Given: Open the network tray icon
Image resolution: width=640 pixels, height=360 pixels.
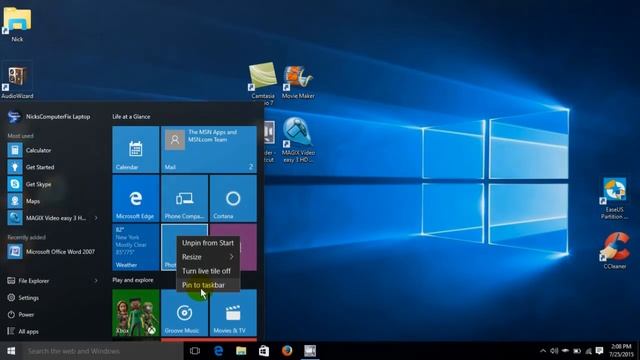Looking at the screenshot, I should pos(588,351).
